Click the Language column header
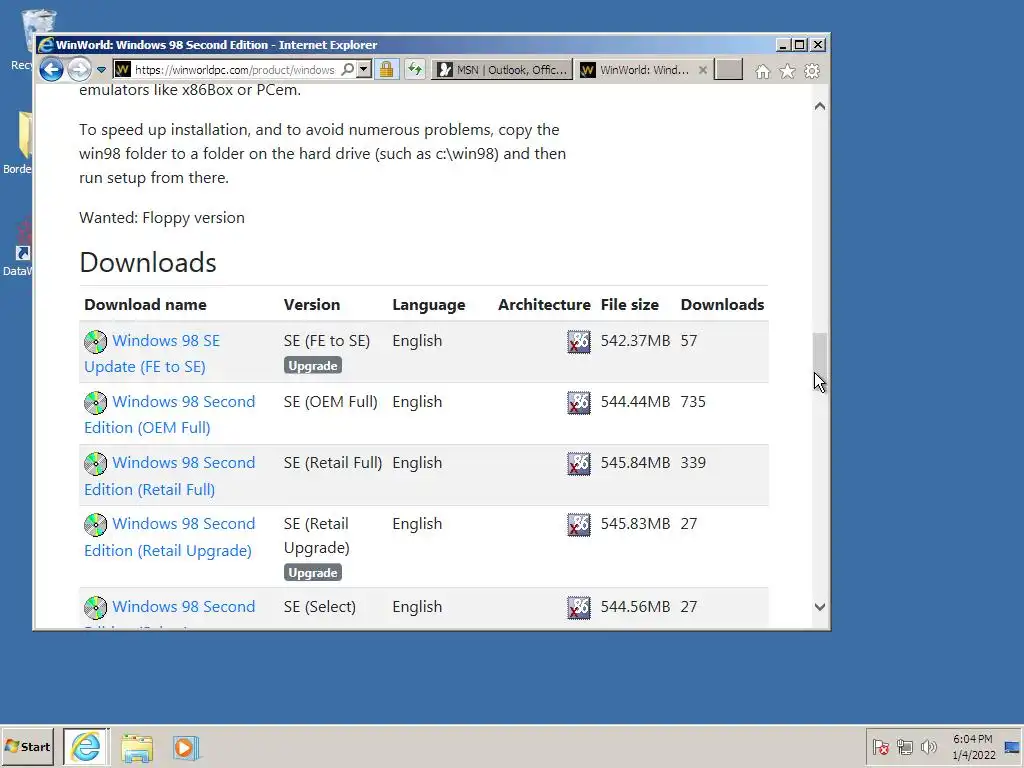The height and width of the screenshot is (768, 1024). 428,305
